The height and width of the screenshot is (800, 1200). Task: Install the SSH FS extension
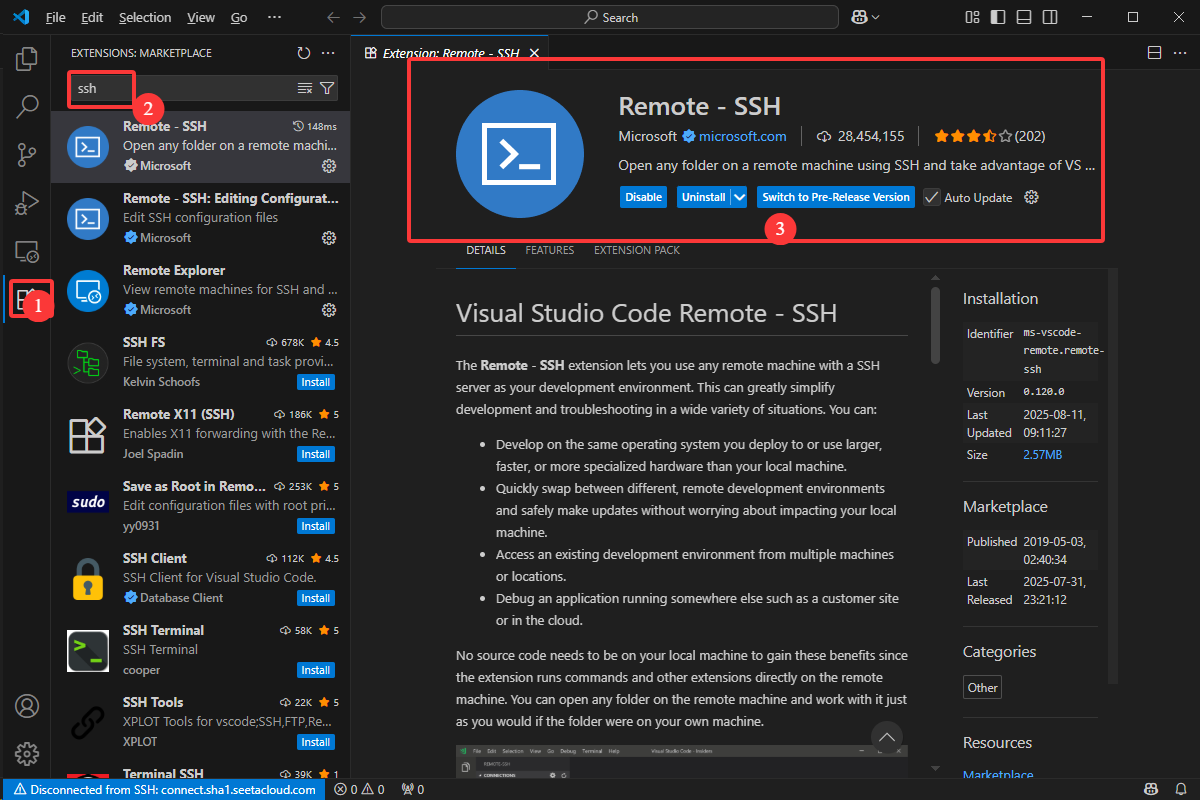pos(316,382)
